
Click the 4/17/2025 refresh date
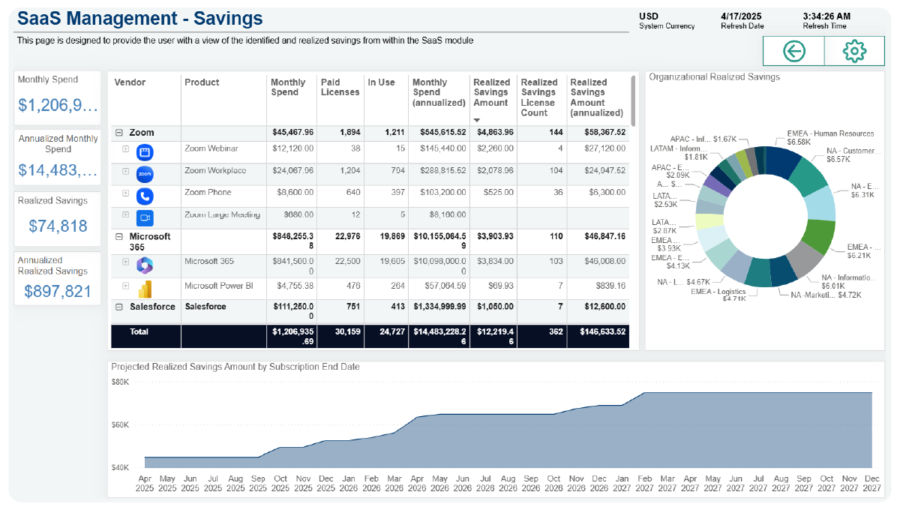(741, 16)
